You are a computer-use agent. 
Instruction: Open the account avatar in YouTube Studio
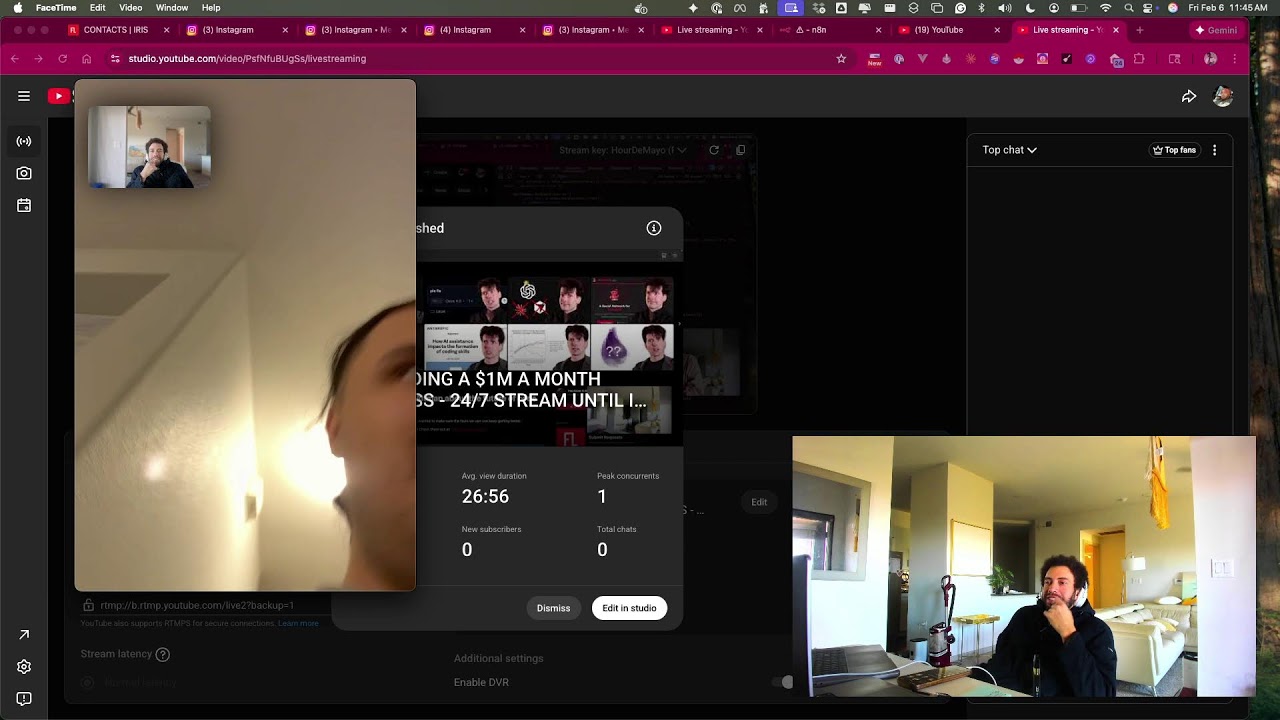[x=1222, y=96]
